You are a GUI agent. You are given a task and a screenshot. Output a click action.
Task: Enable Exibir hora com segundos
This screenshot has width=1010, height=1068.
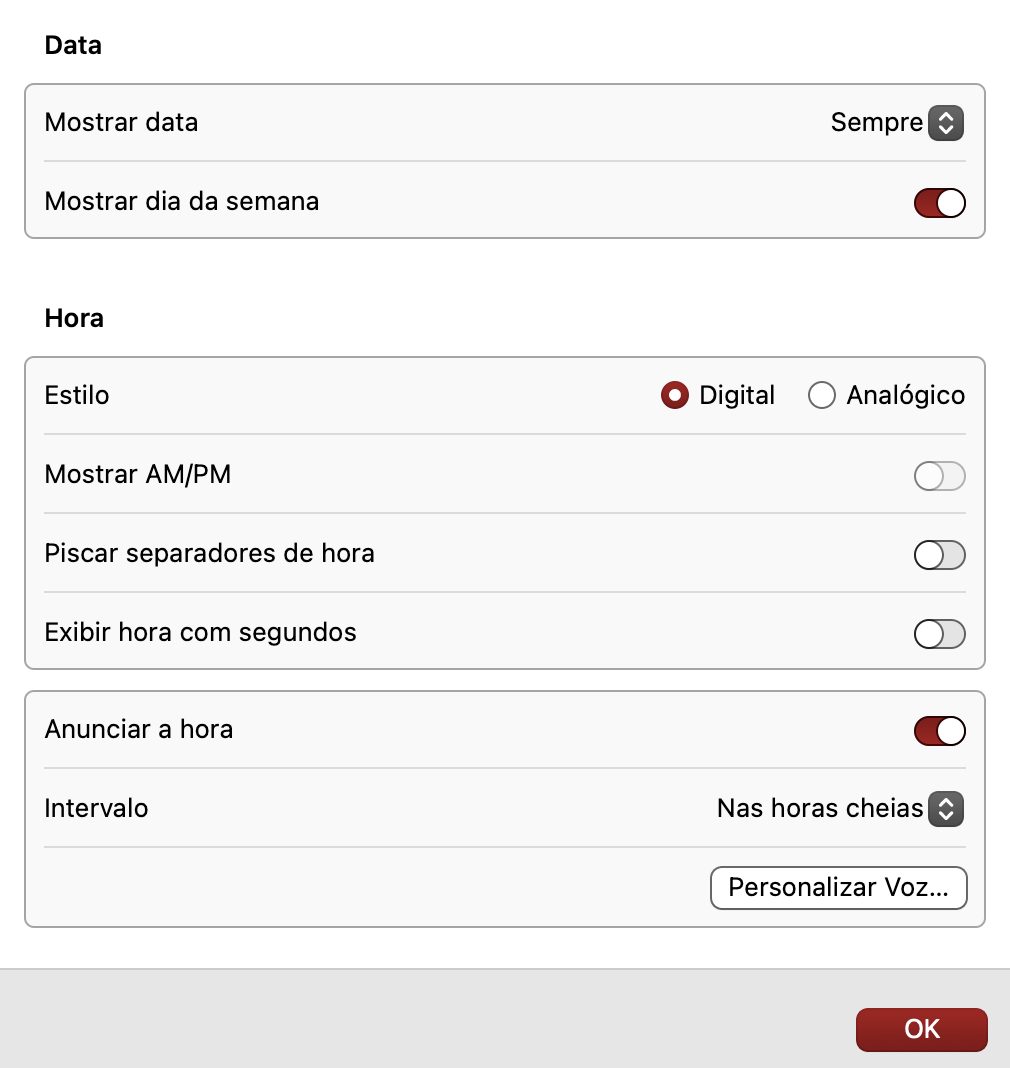[939, 634]
